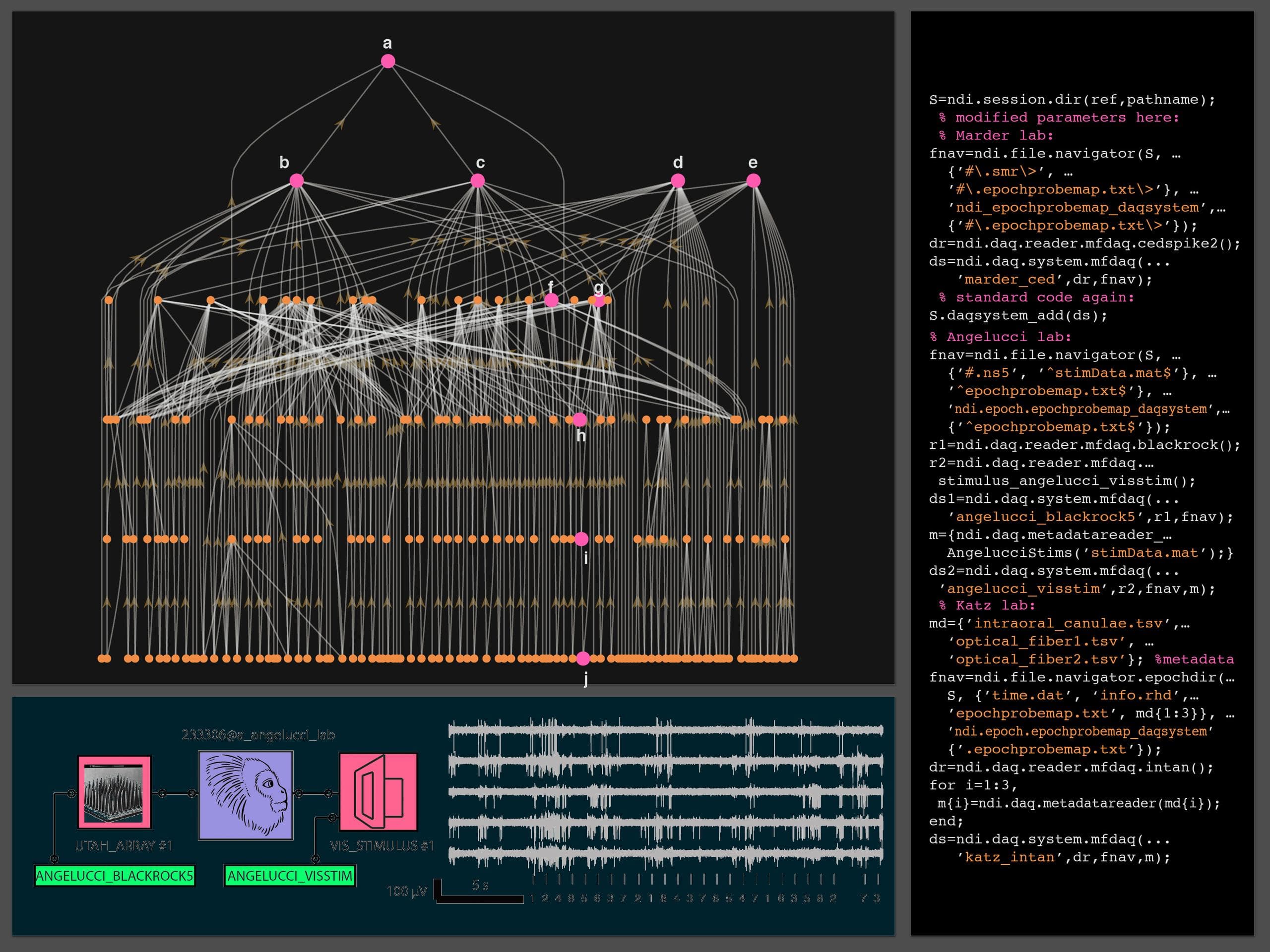Open the Utah array probe image
Image resolution: width=1270 pixels, height=952 pixels.
[x=115, y=792]
